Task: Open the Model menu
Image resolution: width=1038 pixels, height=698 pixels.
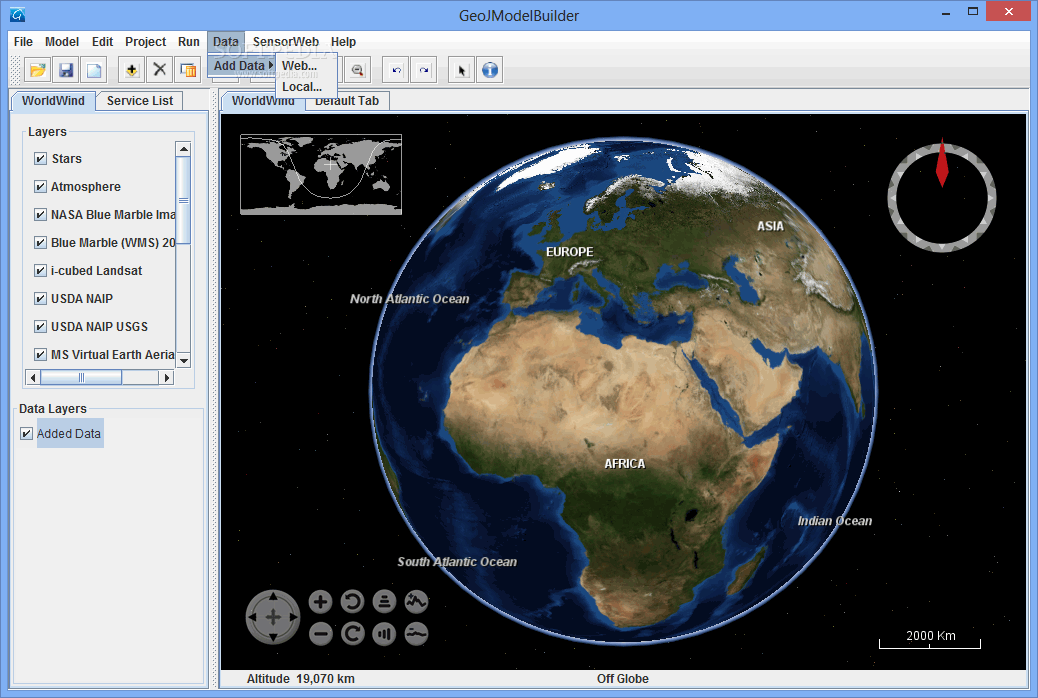Action: coord(62,42)
